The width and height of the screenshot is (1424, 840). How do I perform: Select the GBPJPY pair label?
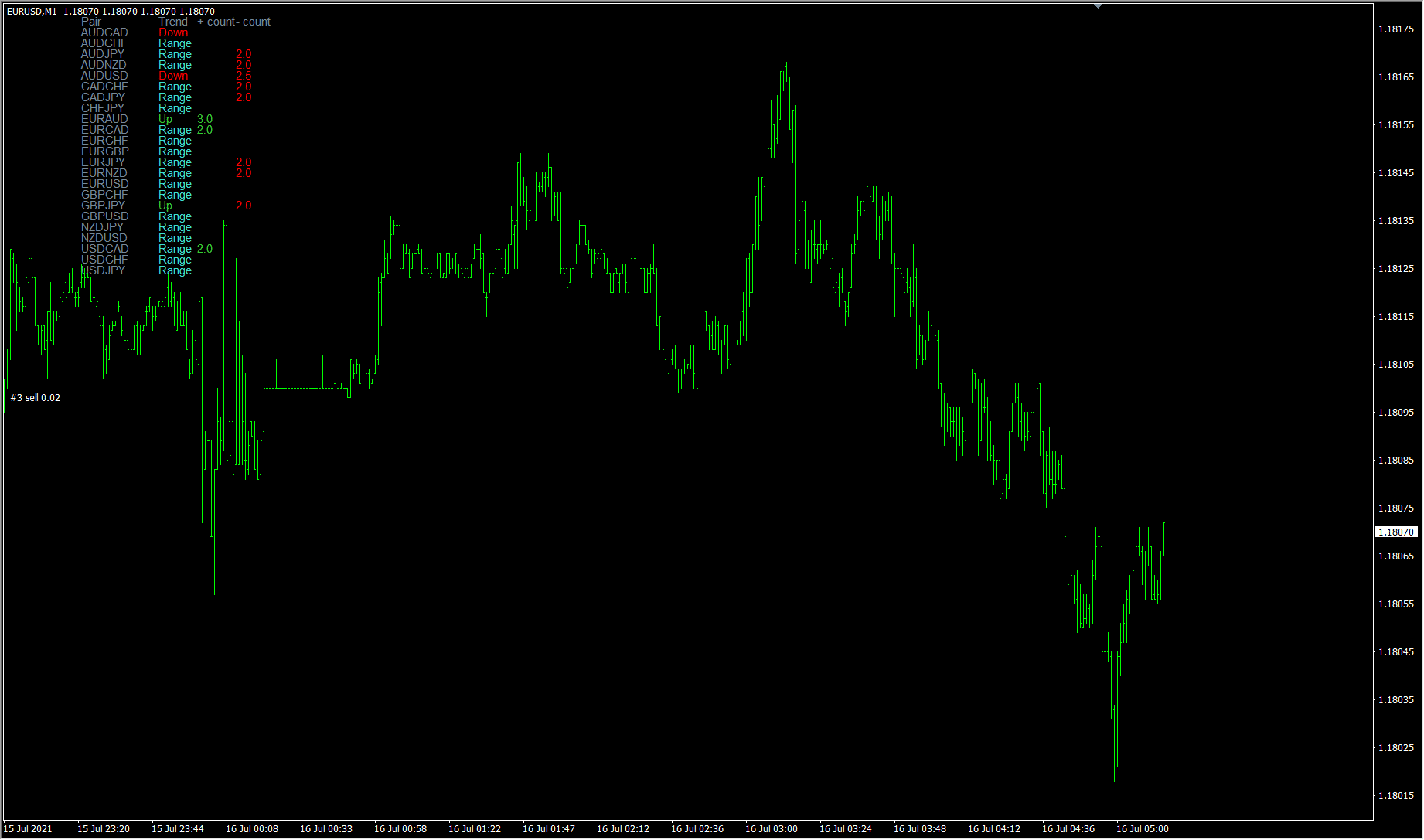[x=103, y=206]
